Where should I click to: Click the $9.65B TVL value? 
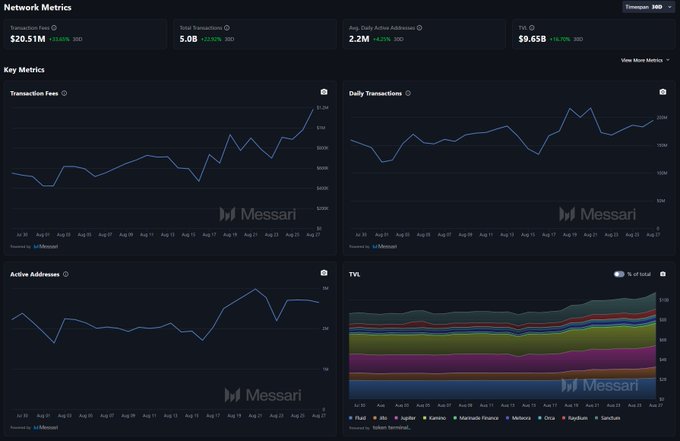[x=532, y=39]
